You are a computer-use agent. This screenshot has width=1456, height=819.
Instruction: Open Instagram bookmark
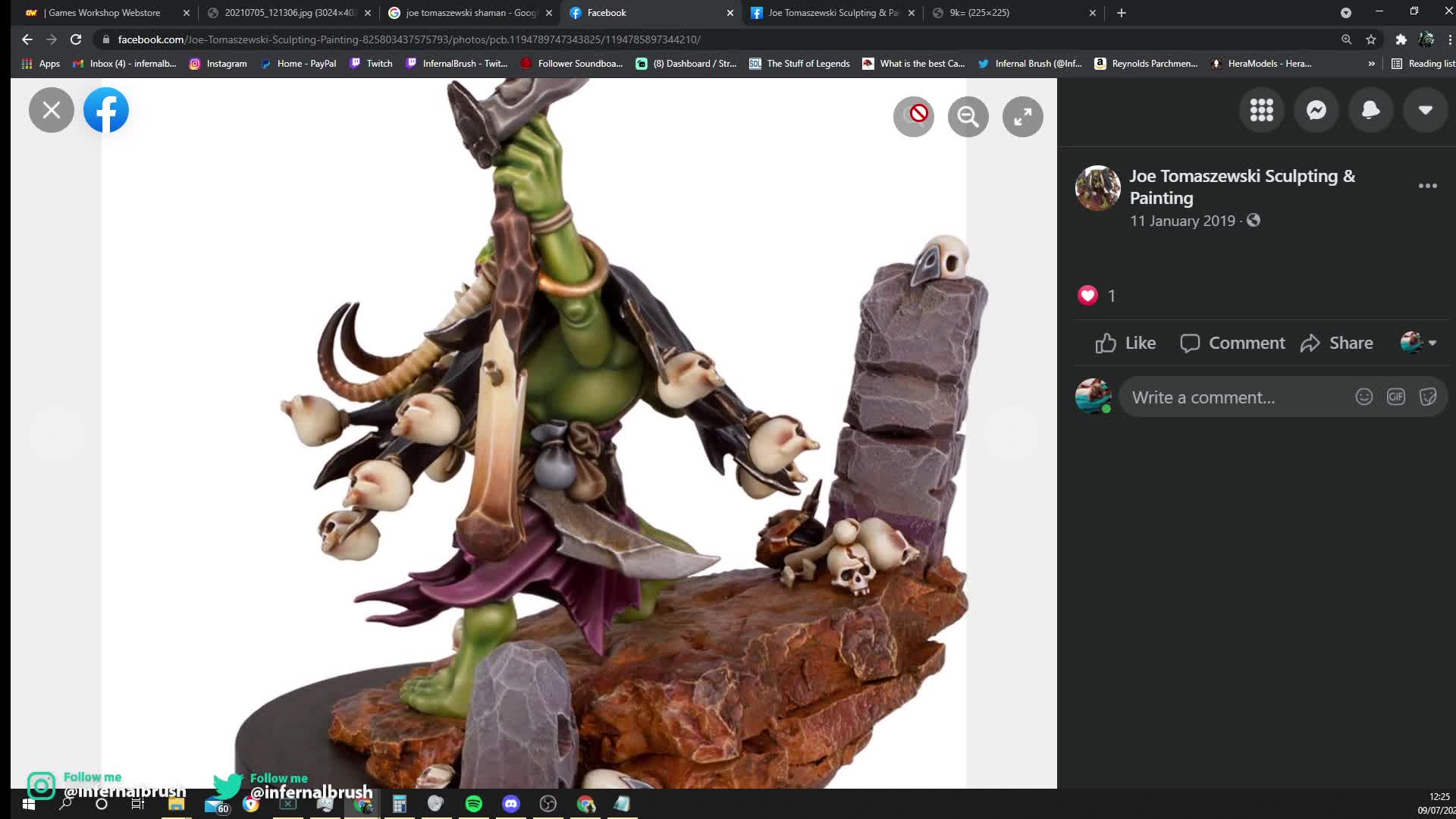tap(218, 64)
